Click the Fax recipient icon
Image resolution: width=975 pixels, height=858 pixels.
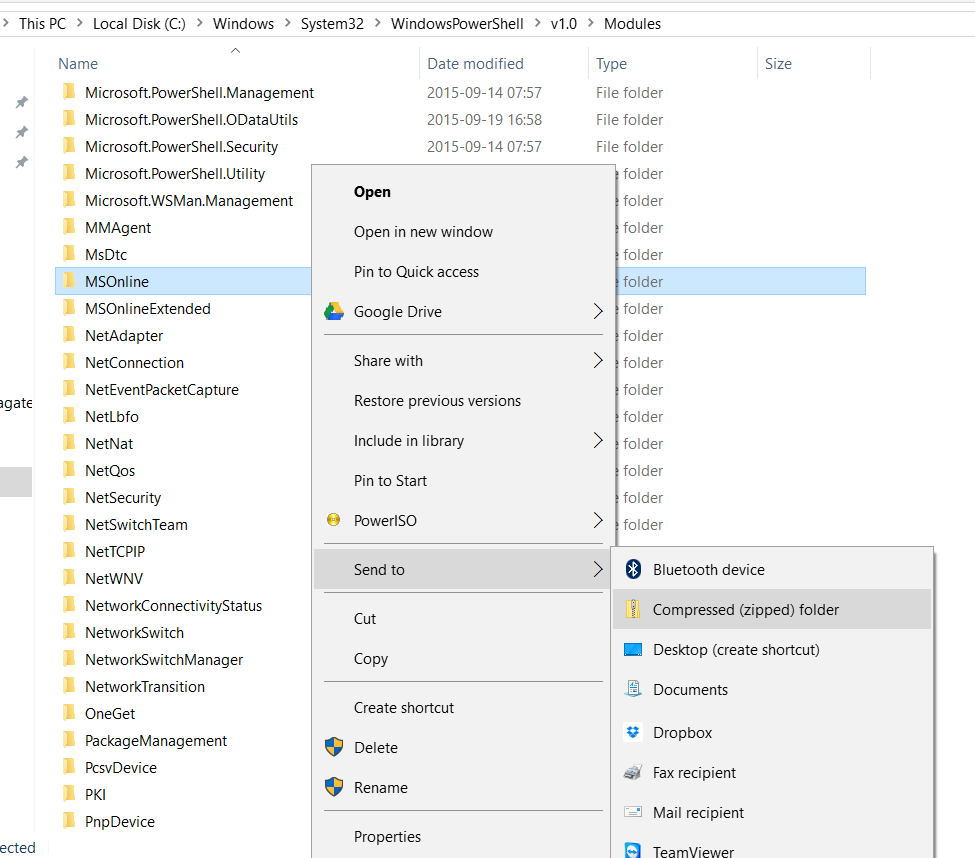633,772
